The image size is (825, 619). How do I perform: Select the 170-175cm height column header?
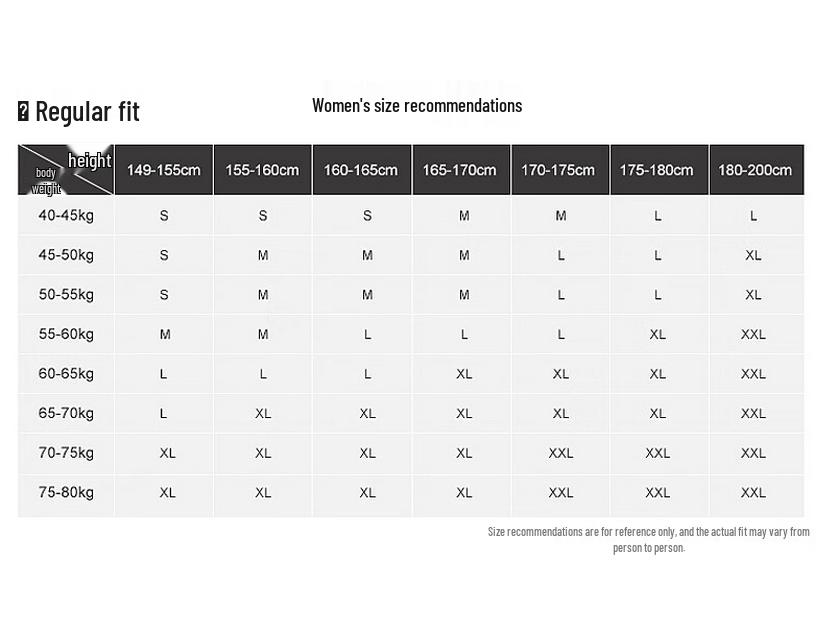pos(559,170)
